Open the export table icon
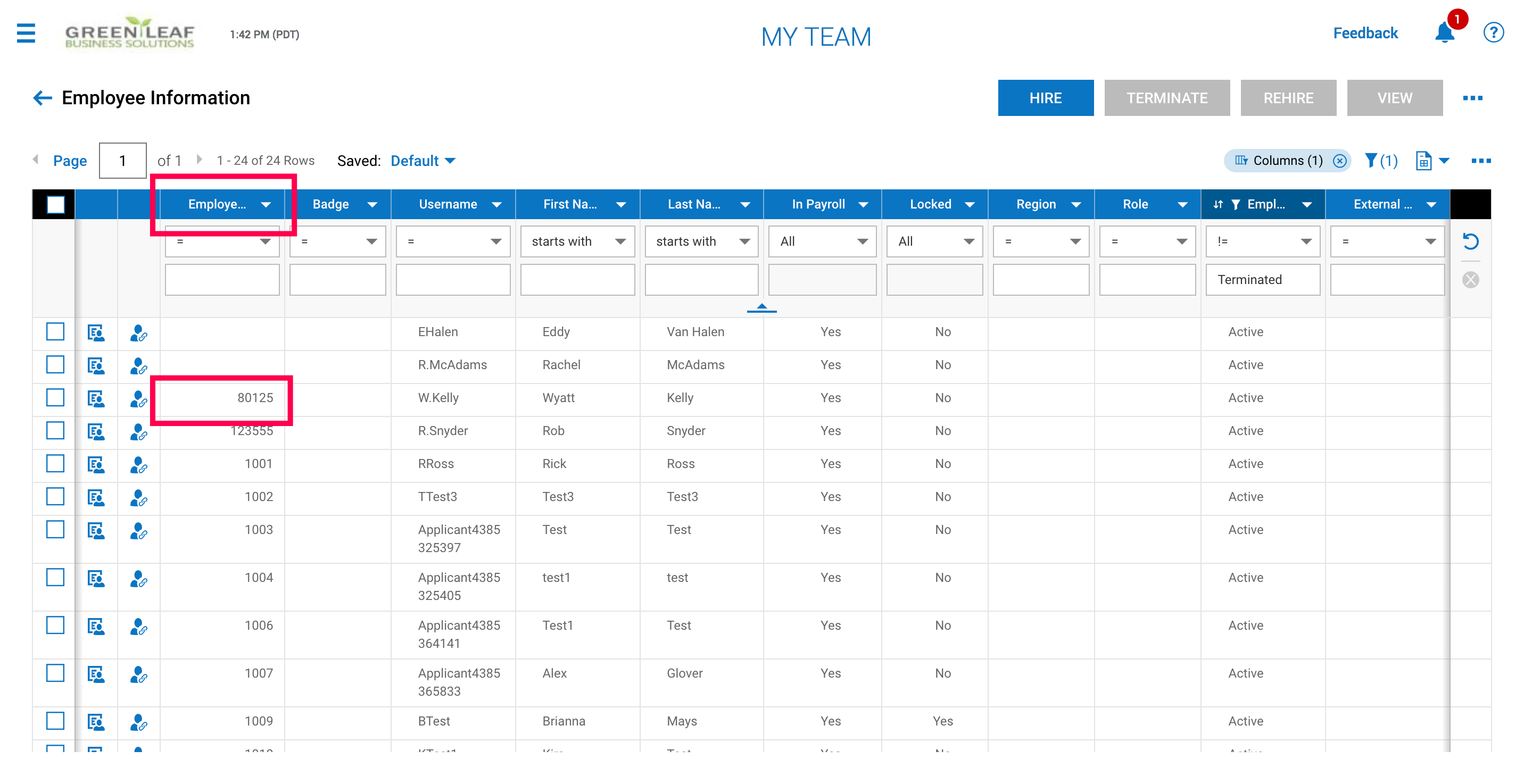 [x=1424, y=161]
